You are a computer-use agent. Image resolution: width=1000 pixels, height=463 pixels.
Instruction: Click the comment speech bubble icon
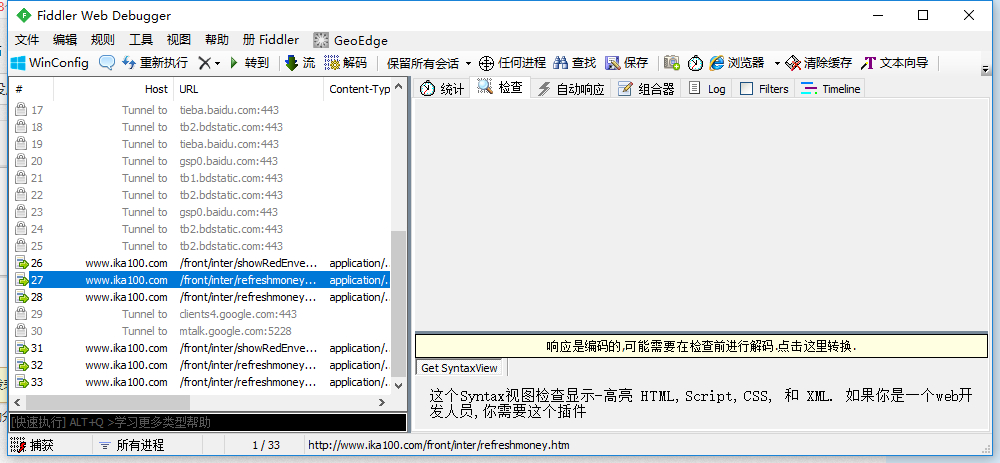click(107, 62)
